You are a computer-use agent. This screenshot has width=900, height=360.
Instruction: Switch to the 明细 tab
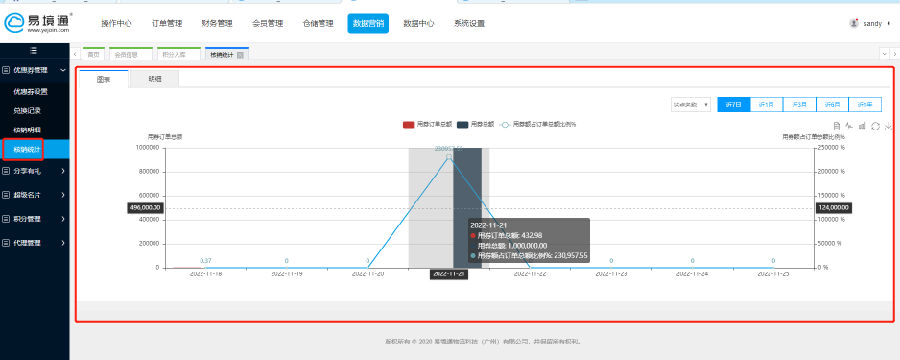tap(155, 79)
